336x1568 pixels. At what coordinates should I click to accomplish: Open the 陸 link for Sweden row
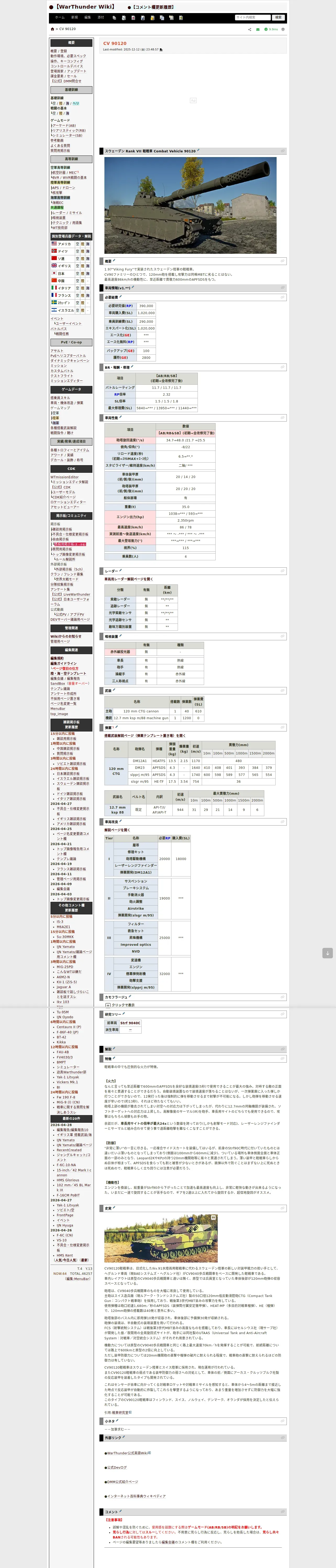click(x=83, y=303)
